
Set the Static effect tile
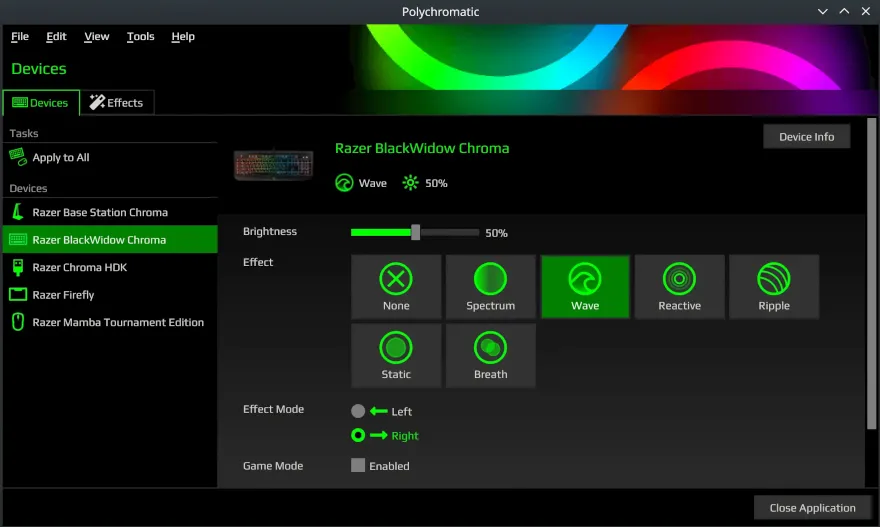[x=396, y=356]
